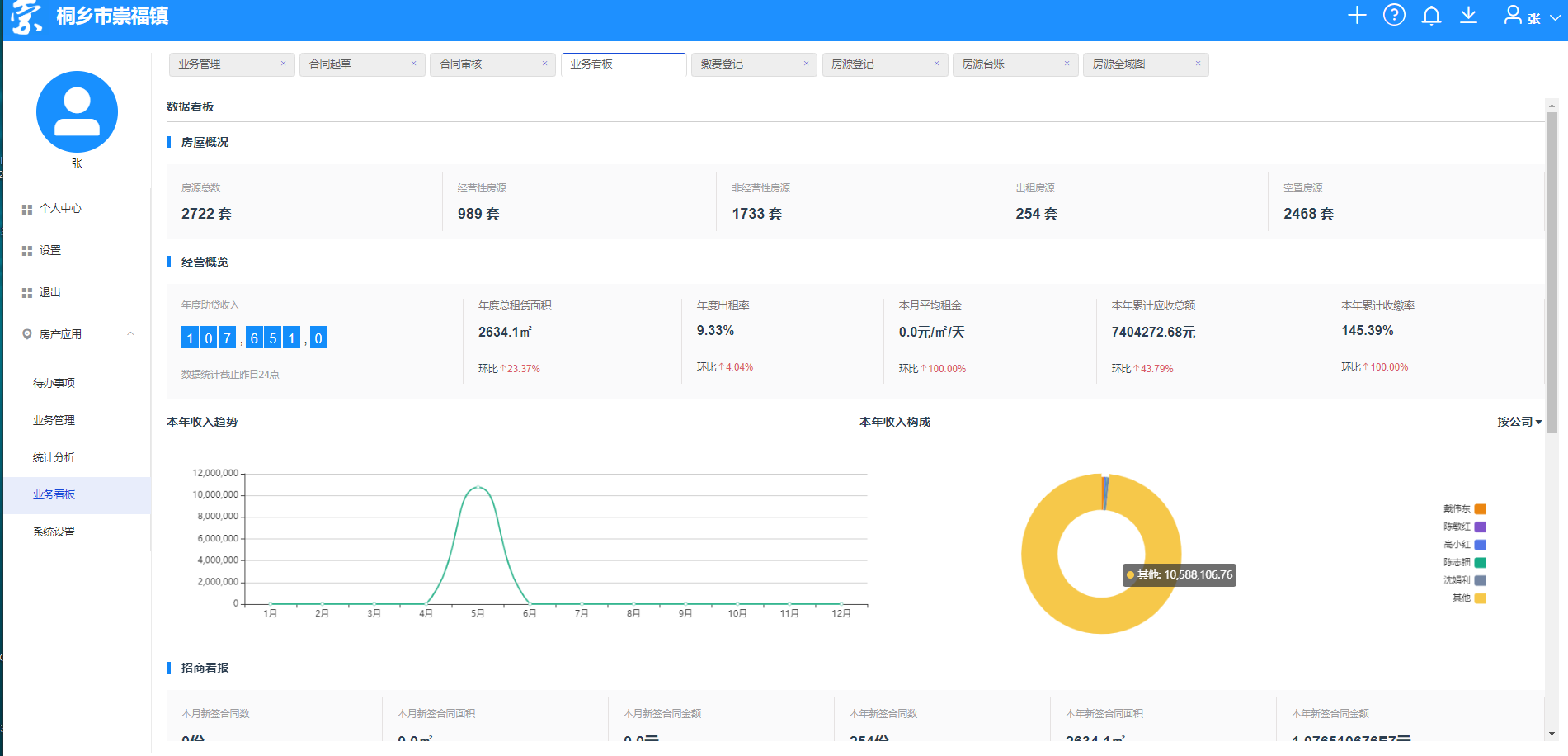Toggle the 沈娟利 gray-blue legend swatch
The height and width of the screenshot is (756, 1568).
(x=1480, y=580)
